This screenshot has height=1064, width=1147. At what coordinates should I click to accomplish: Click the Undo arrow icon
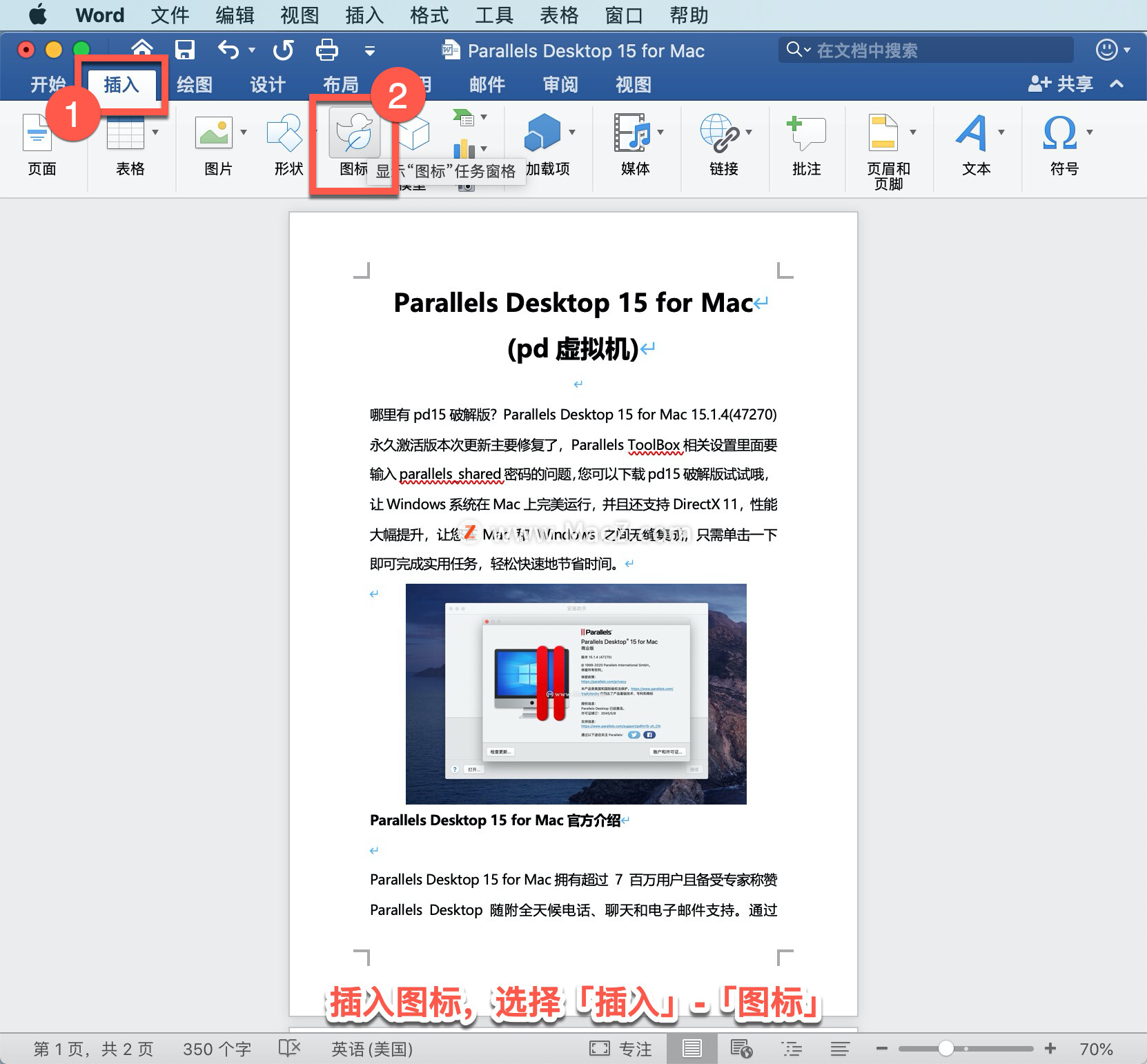click(228, 50)
